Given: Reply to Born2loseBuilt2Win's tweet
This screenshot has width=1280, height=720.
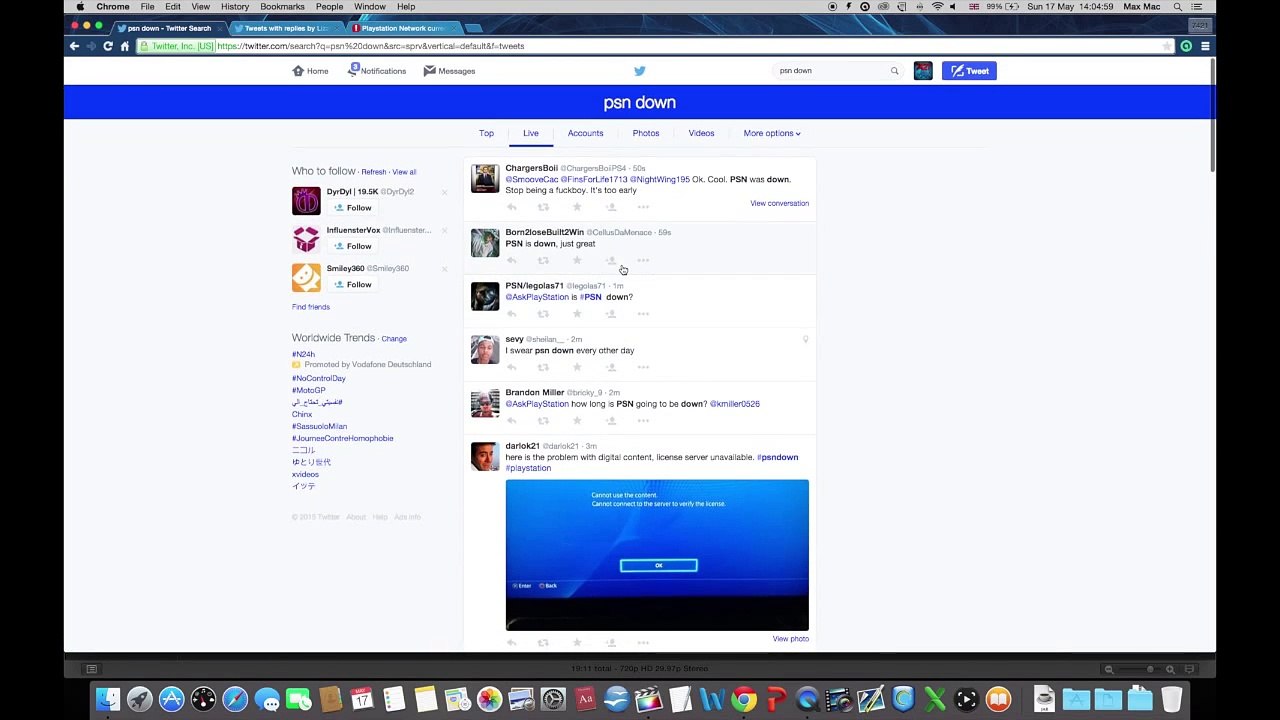Looking at the screenshot, I should coord(511,260).
